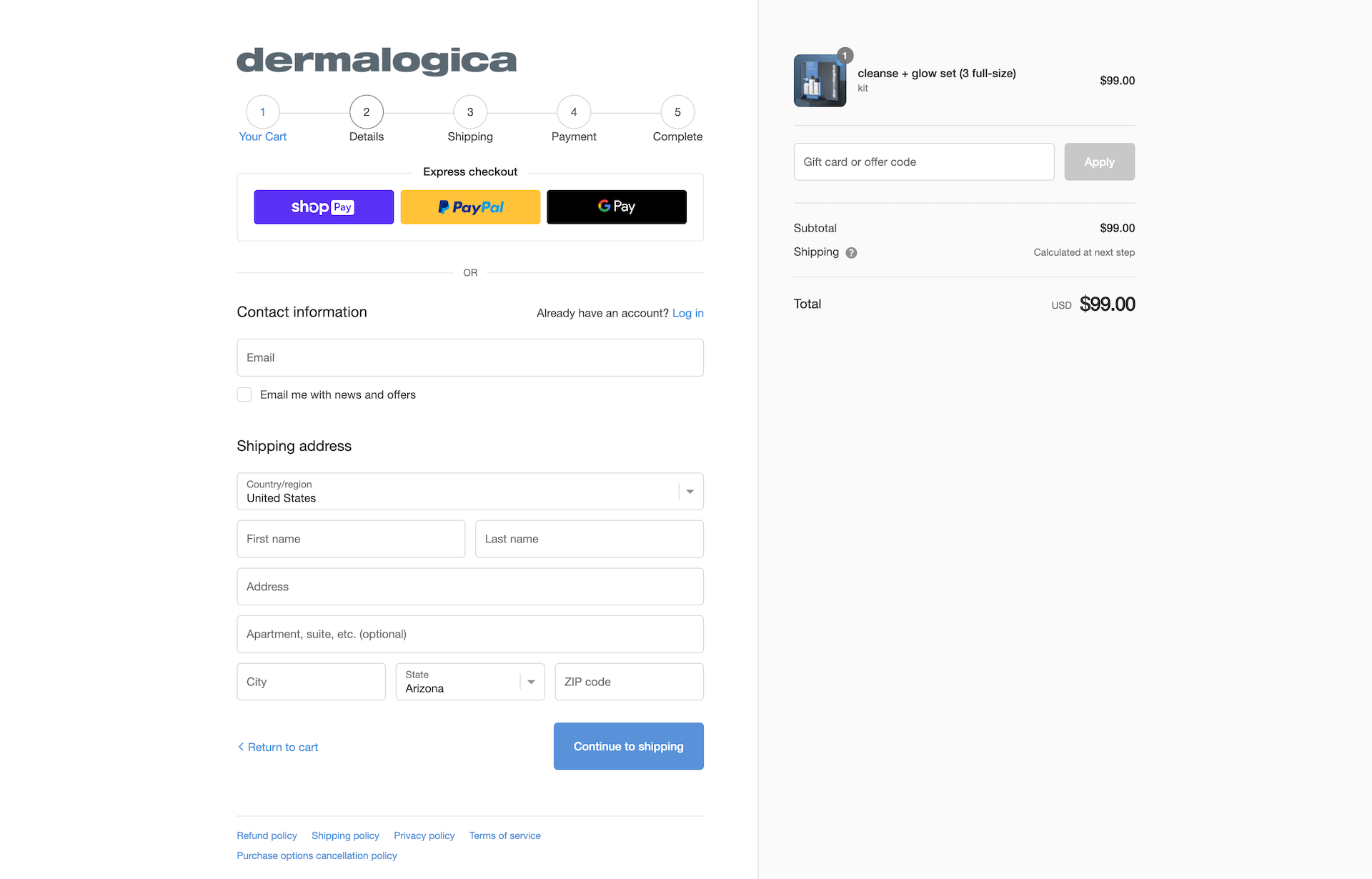Click the cart item quantity badge icon
The image size is (1372, 879).
(x=843, y=55)
